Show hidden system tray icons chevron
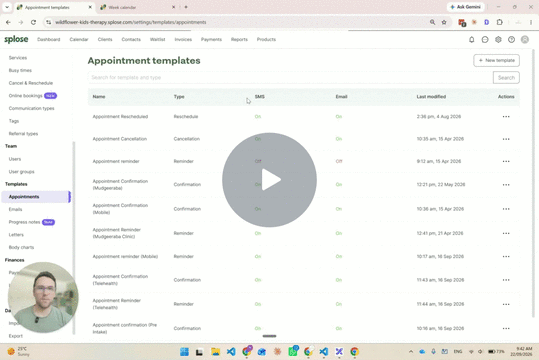Image resolution: width=539 pixels, height=360 pixels. coord(411,351)
